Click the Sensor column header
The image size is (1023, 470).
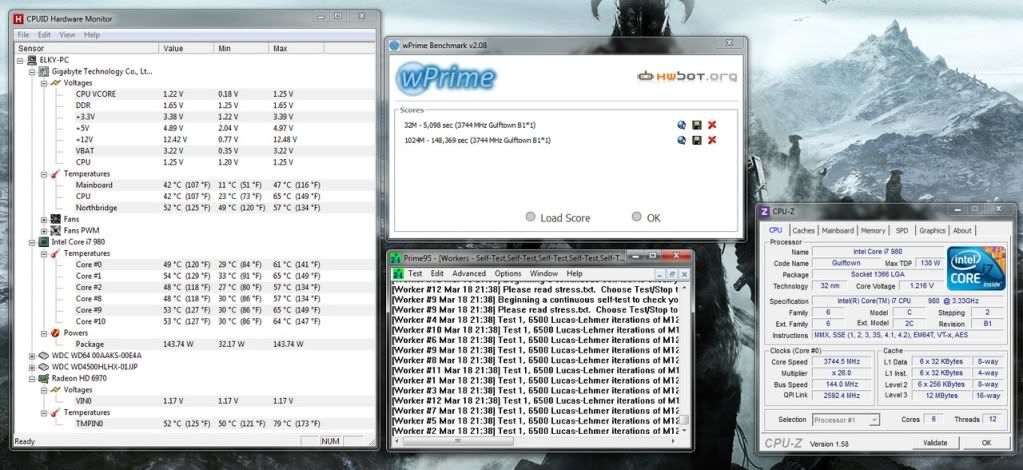click(x=86, y=48)
